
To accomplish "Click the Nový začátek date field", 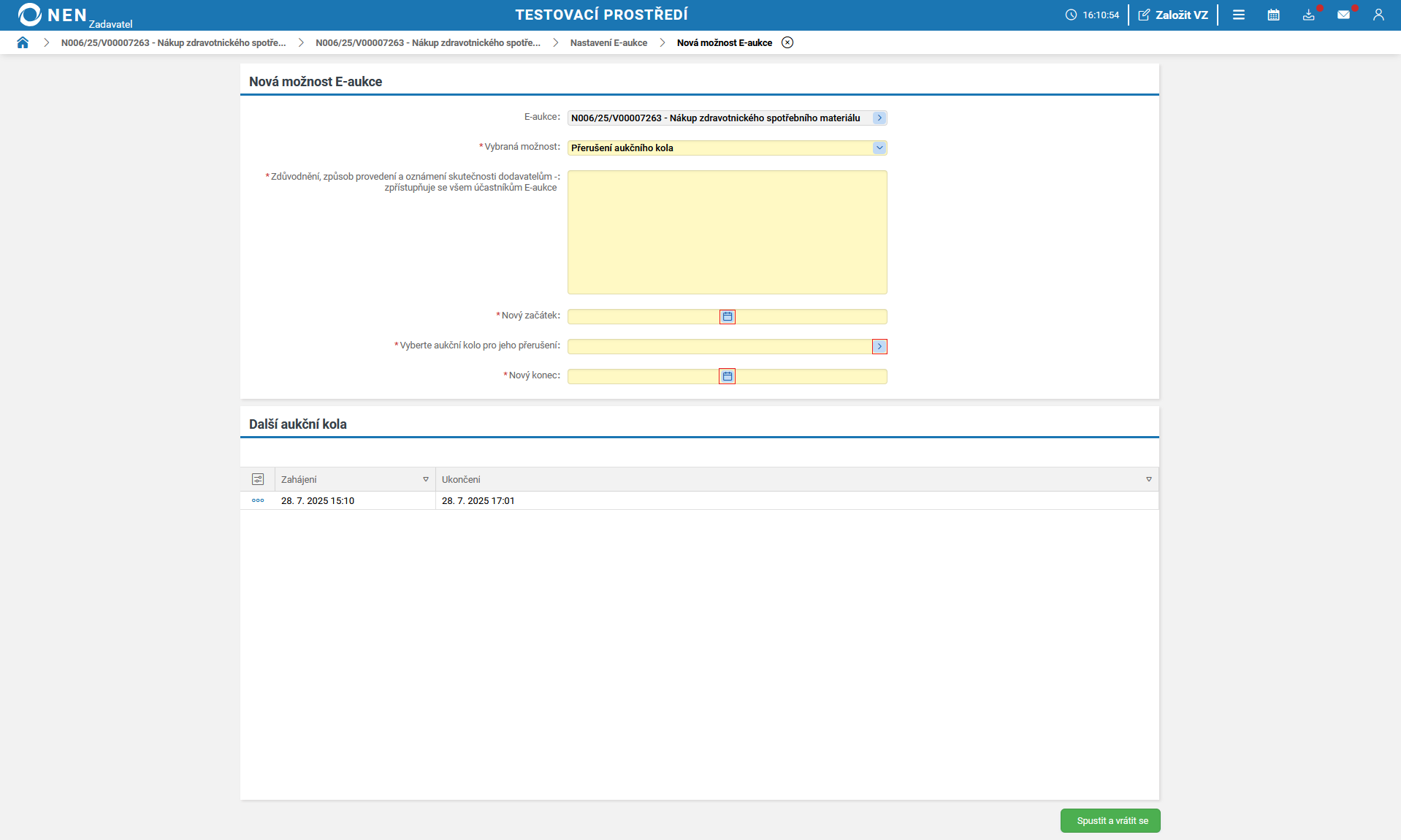I will (644, 316).
